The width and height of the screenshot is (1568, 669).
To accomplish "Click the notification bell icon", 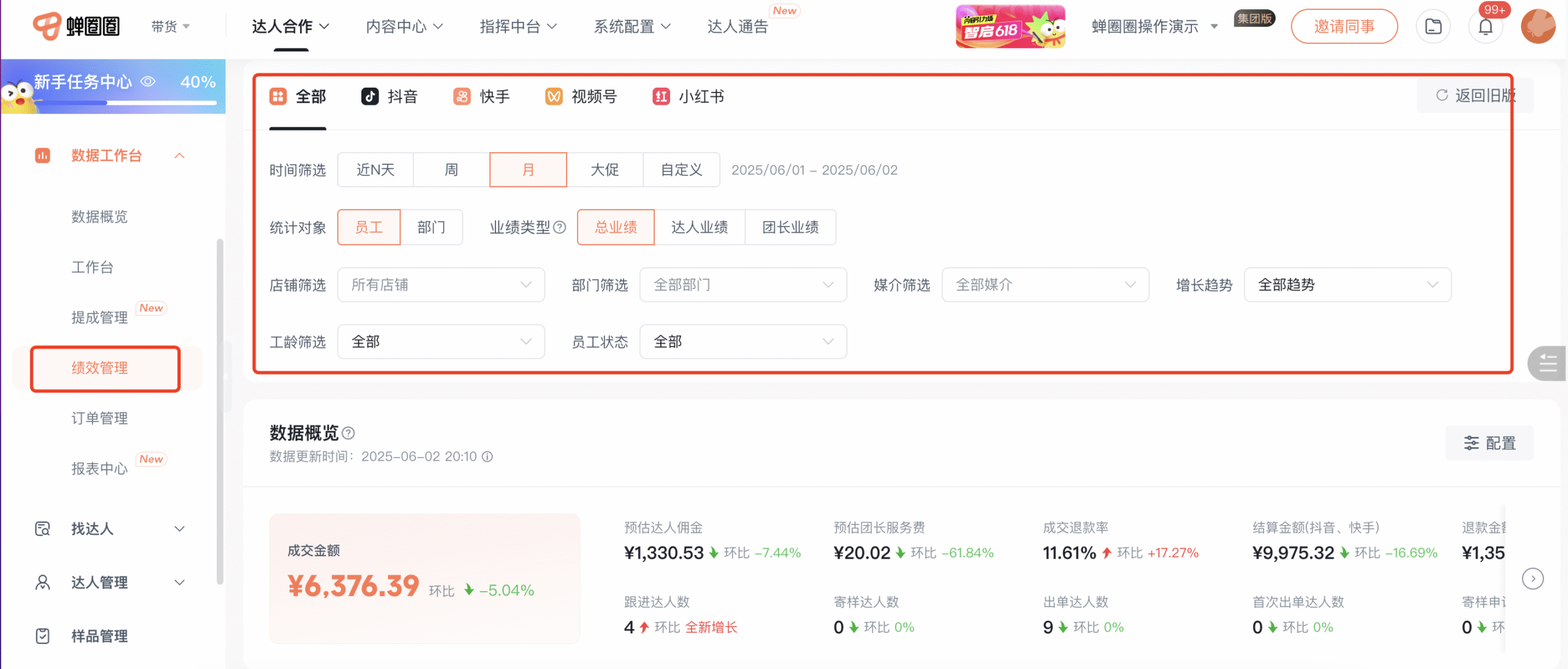I will [1485, 27].
